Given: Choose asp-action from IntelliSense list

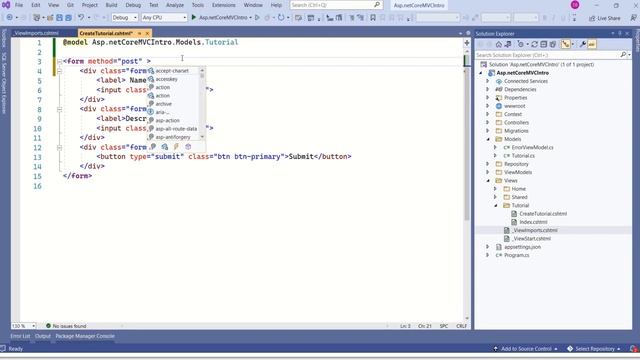Looking at the screenshot, I should [167, 120].
